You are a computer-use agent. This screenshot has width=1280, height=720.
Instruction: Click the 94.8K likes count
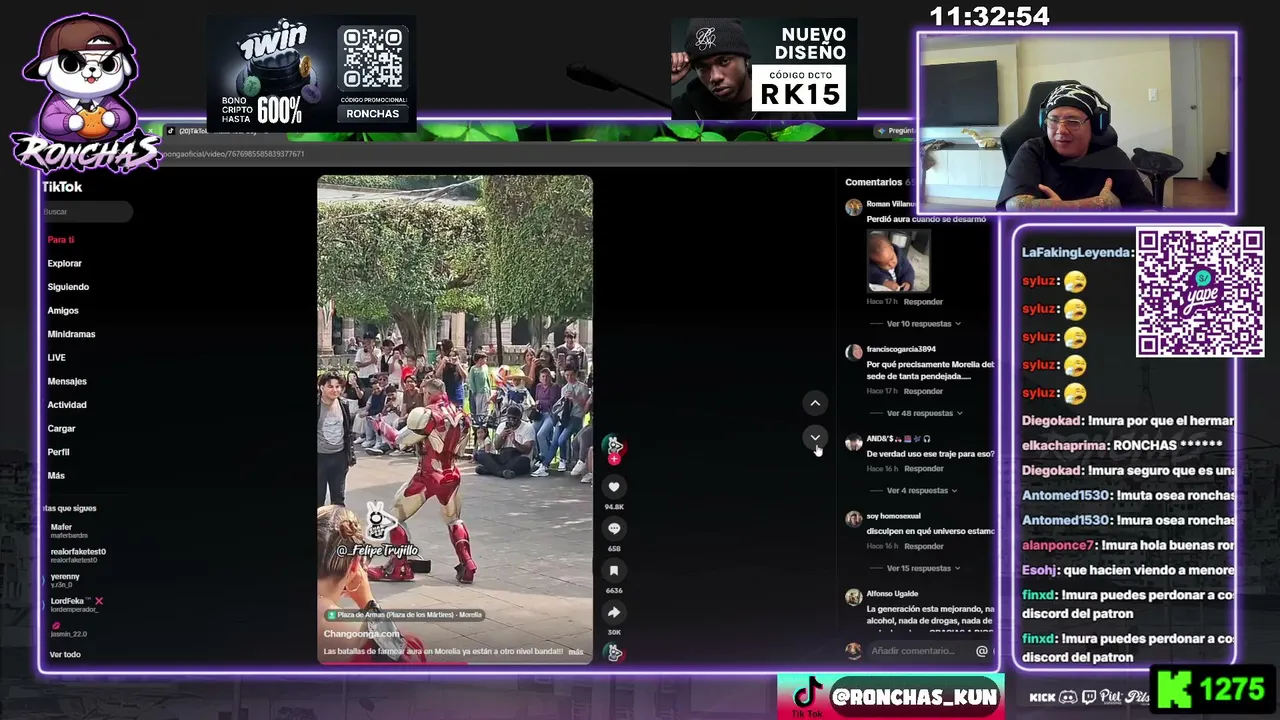pos(614,507)
